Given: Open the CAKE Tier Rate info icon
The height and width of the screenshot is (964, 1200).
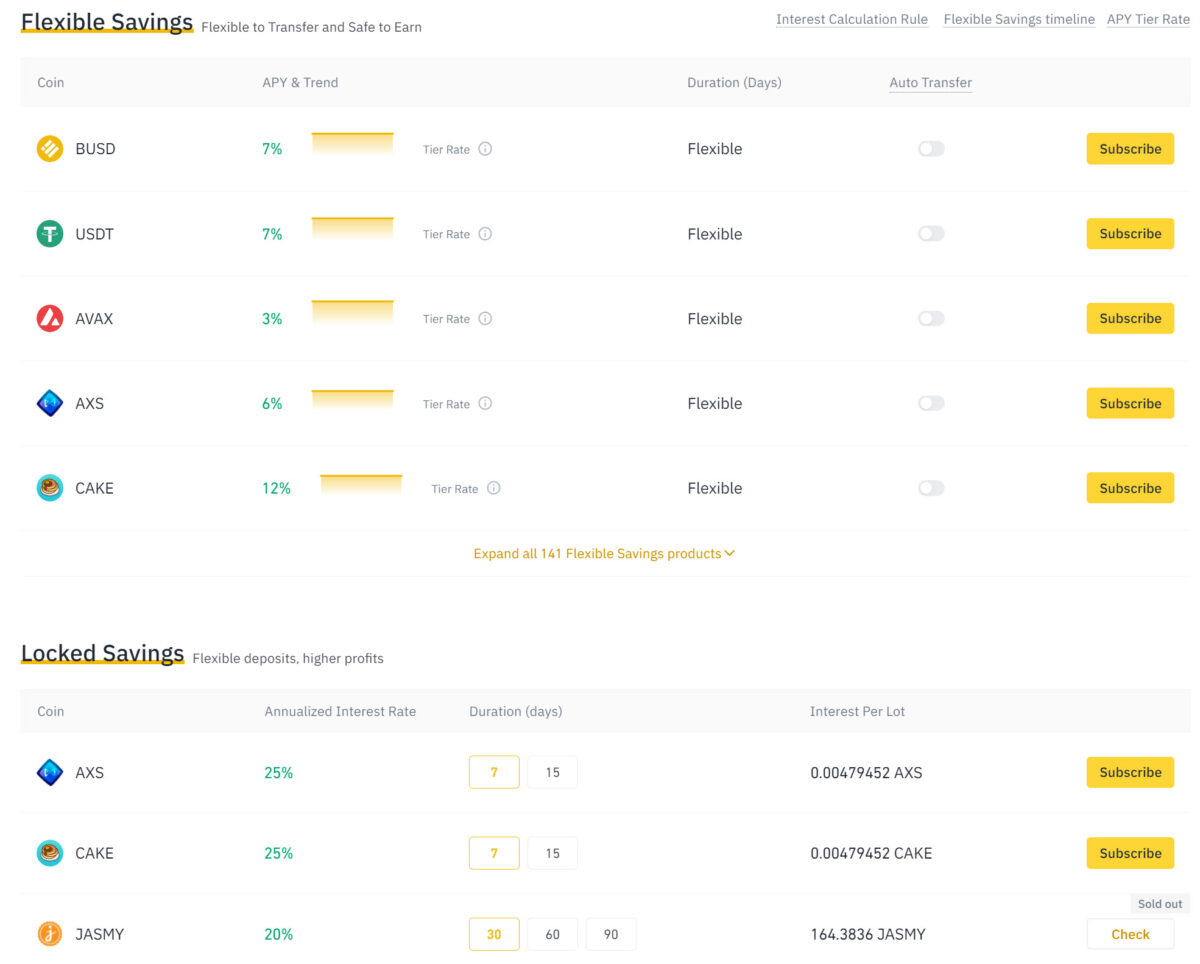Looking at the screenshot, I should coord(494,488).
